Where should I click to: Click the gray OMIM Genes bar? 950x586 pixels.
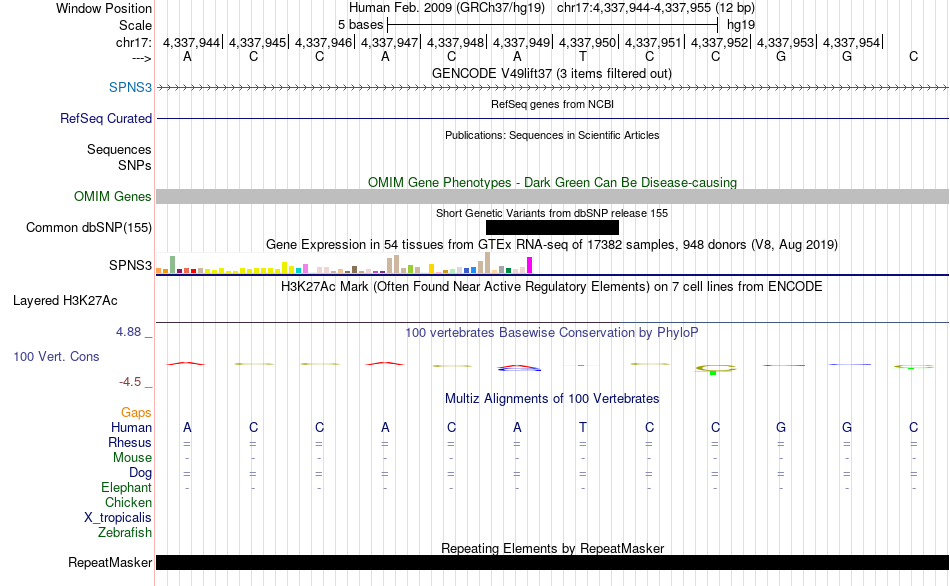pos(553,196)
